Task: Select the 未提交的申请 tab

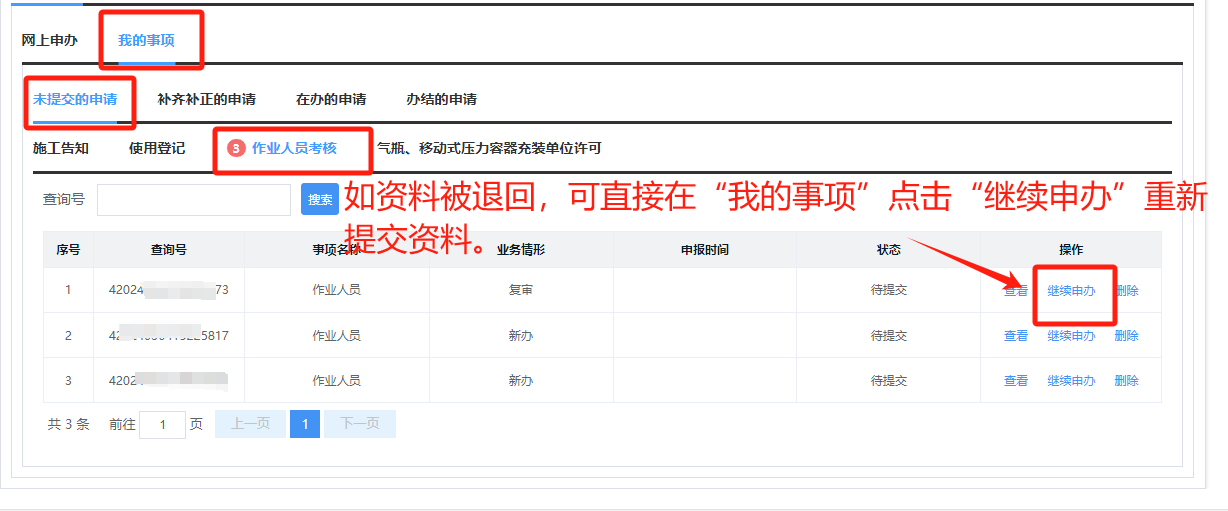Action: [x=75, y=99]
